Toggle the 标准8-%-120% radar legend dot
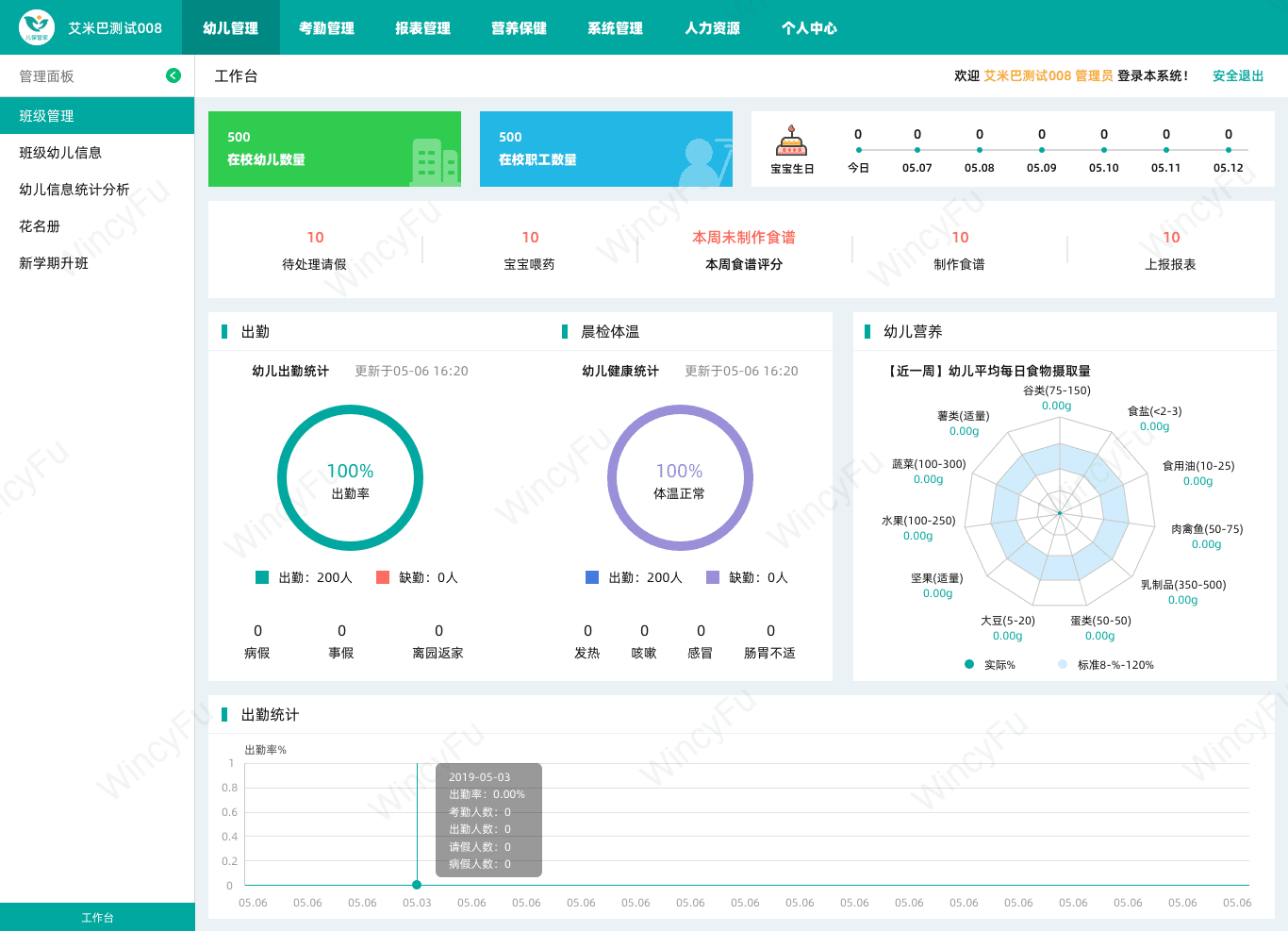 pos(1063,664)
